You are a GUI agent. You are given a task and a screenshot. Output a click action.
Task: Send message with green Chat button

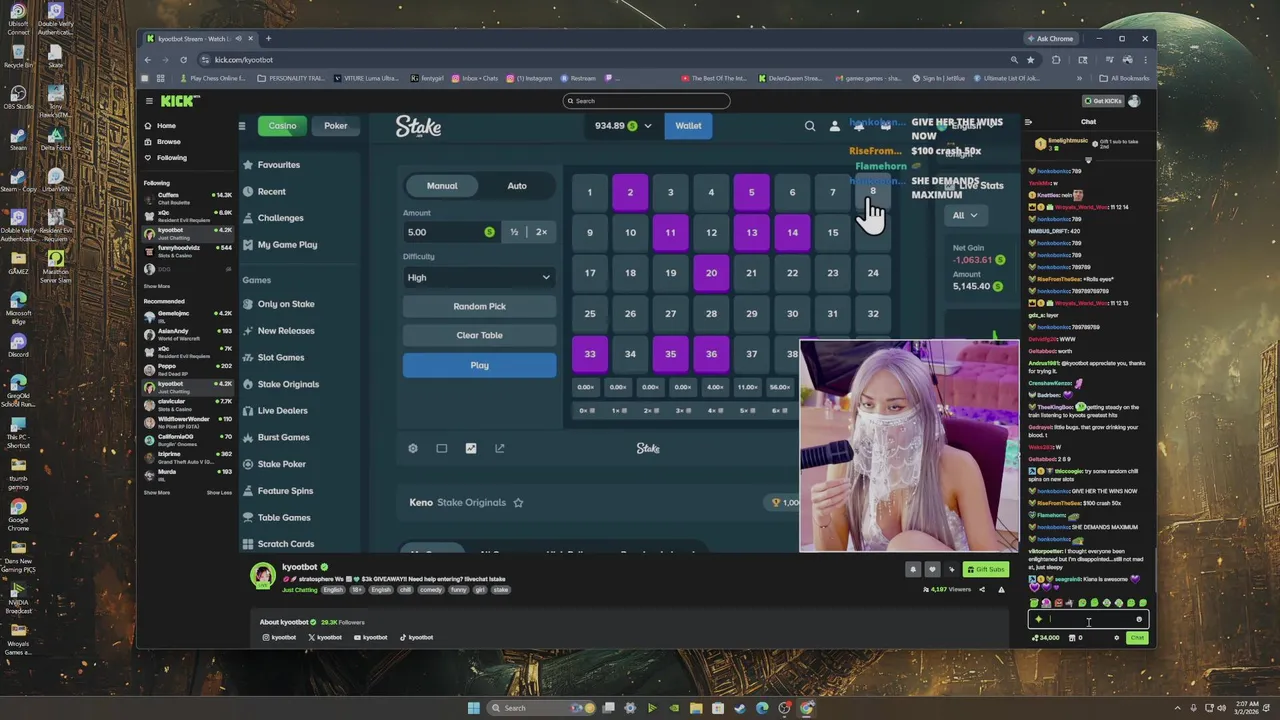1137,637
